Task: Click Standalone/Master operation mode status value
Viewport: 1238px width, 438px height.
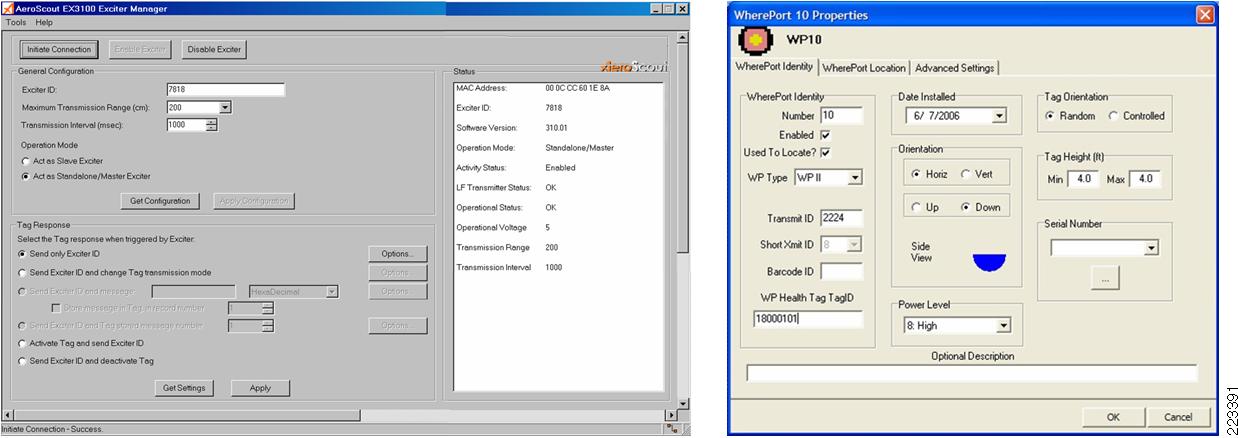Action: point(579,148)
